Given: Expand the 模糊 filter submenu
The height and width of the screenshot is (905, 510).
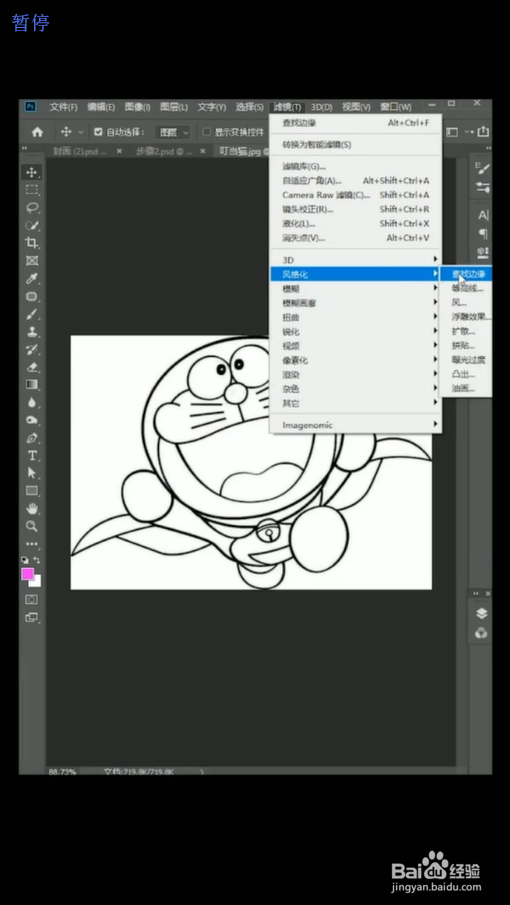Looking at the screenshot, I should (x=356, y=289).
